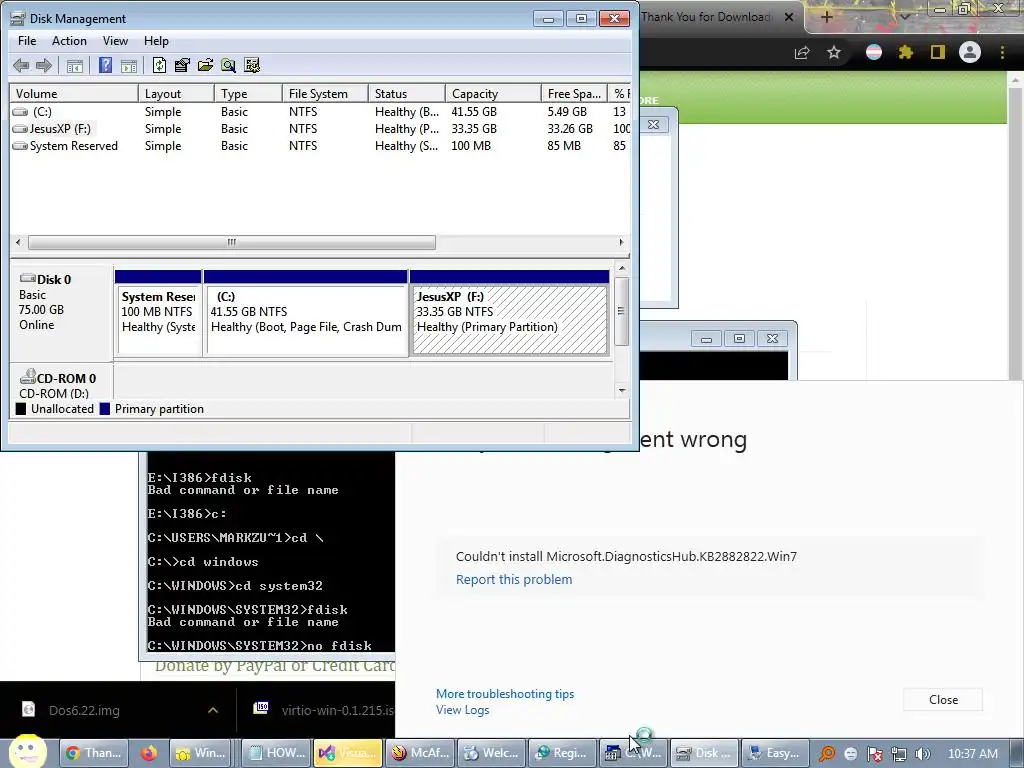Click the orange magnifier tray icon
The width and height of the screenshot is (1024, 768).
tap(827, 754)
